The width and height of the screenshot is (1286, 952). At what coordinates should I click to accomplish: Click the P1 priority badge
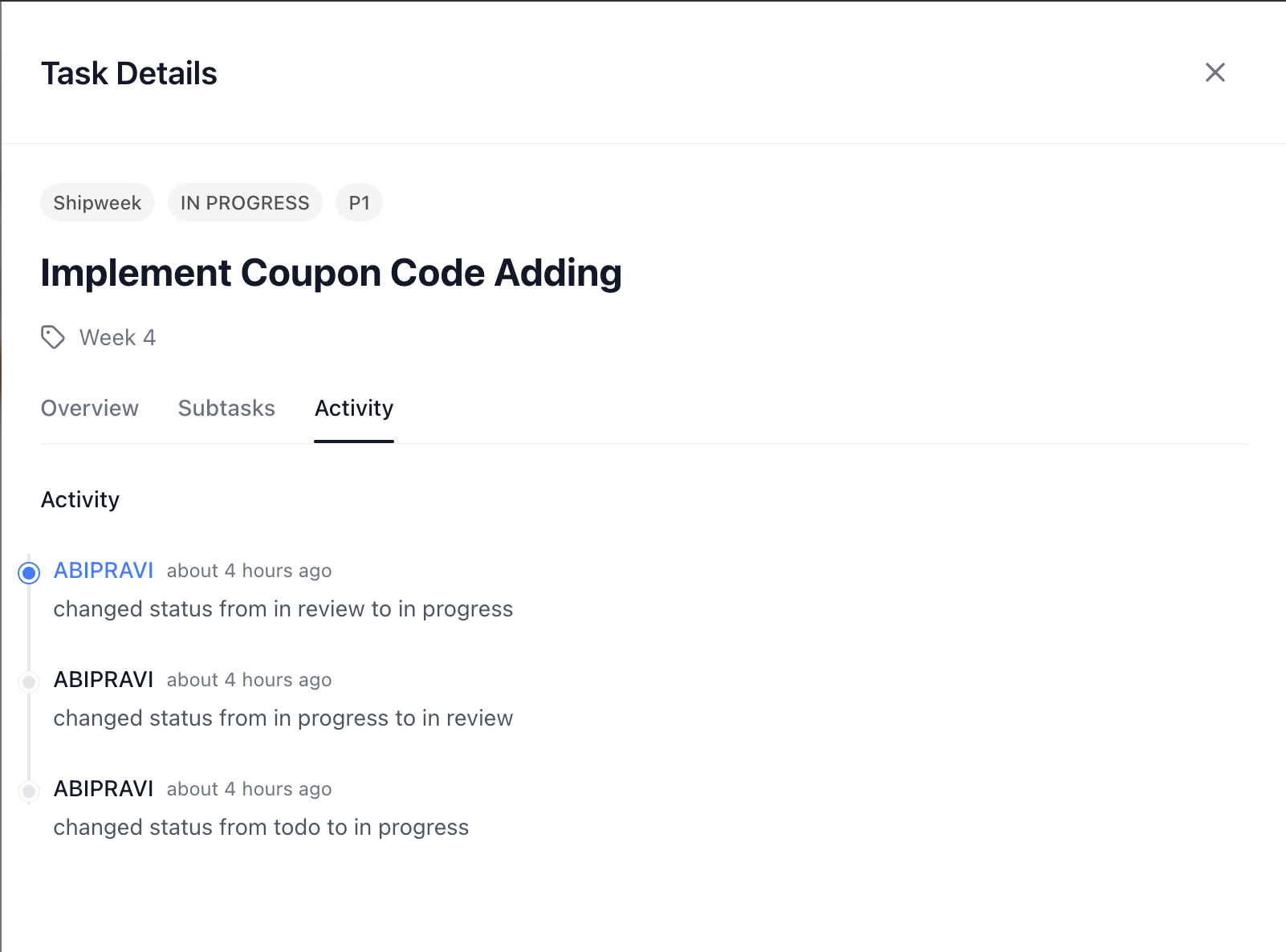(x=359, y=202)
